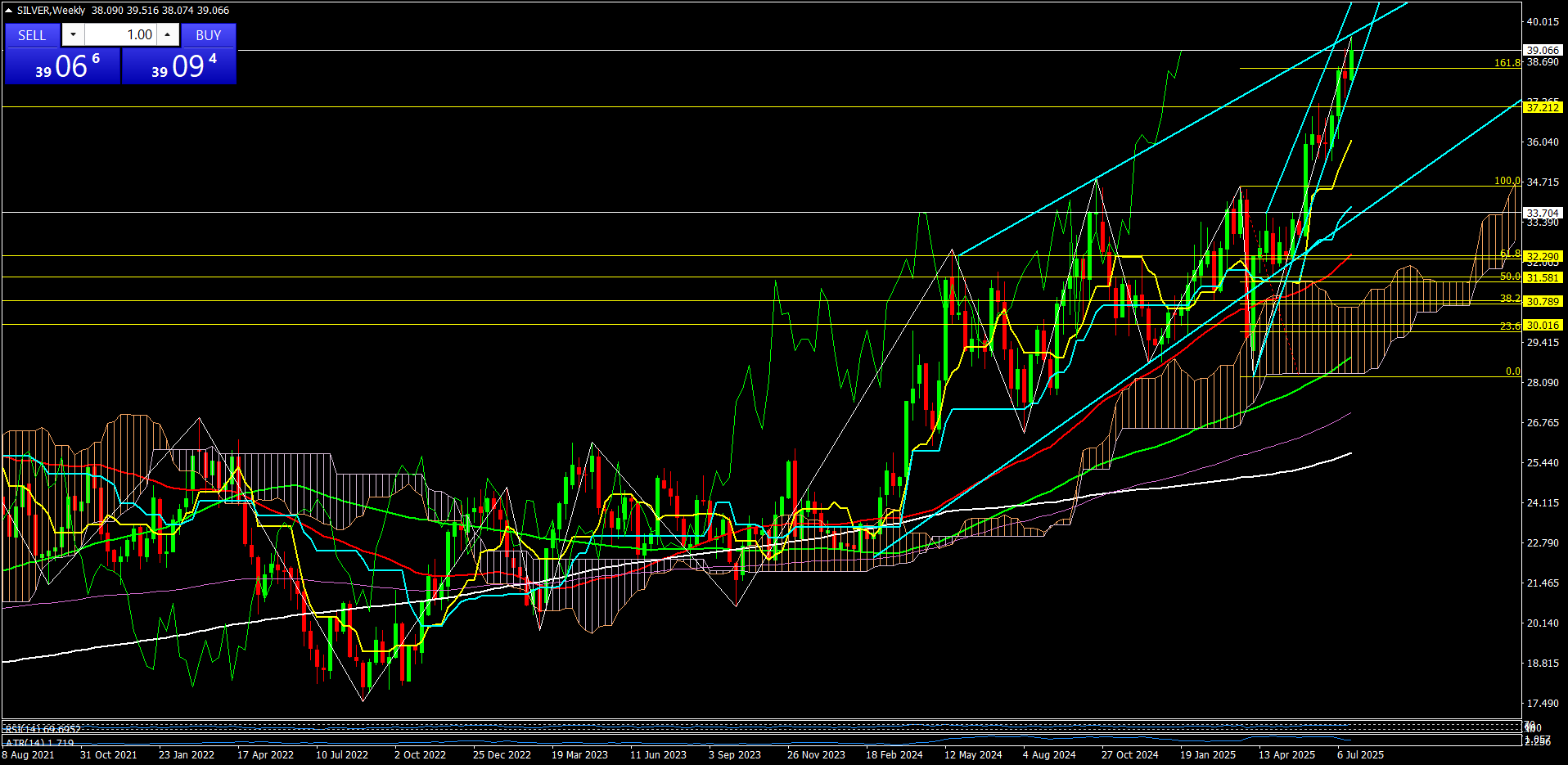
Task: Click the yellow 31.581 price tag
Action: click(1543, 277)
